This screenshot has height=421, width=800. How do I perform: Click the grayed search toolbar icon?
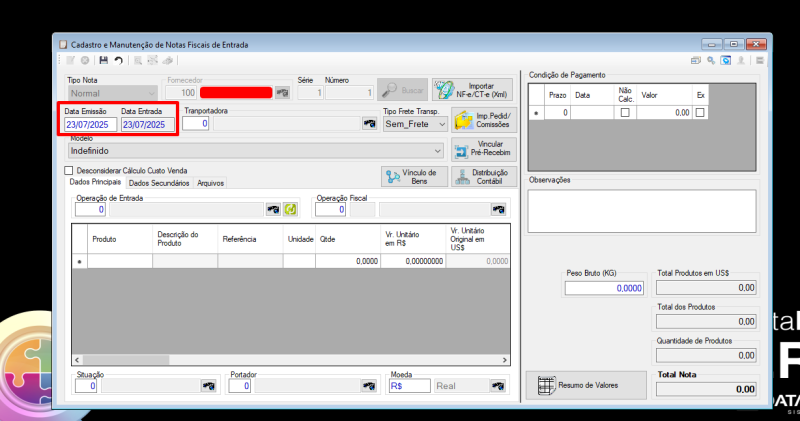[x=138, y=61]
